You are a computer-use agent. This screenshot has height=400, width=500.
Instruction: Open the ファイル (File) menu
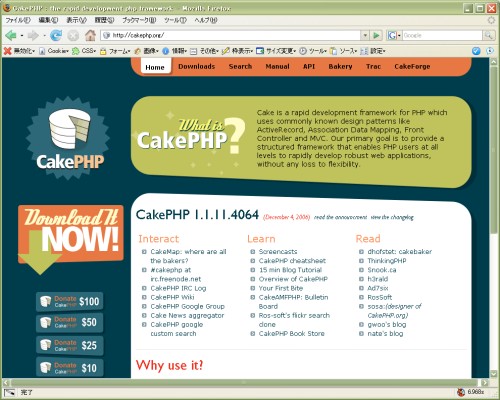18,20
